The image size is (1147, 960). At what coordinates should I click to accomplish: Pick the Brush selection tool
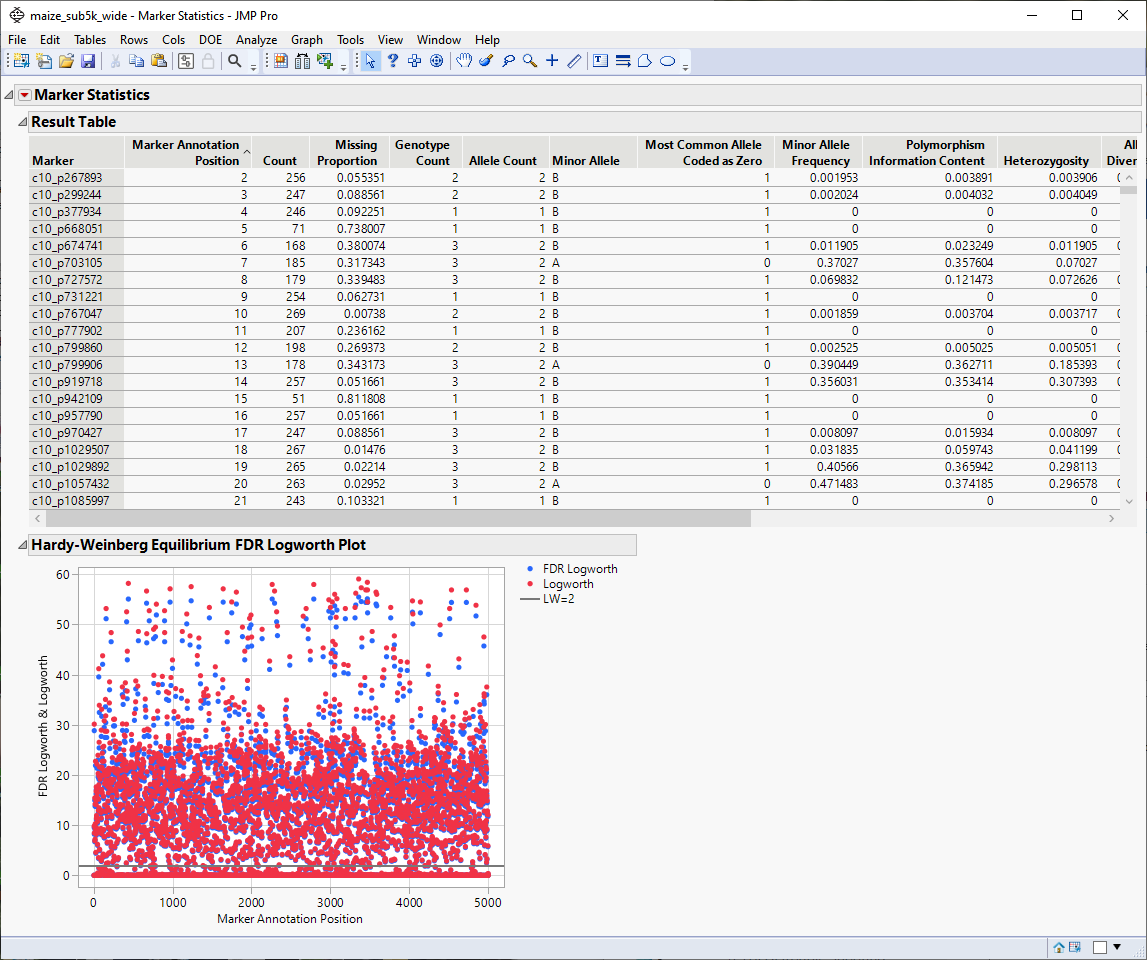click(486, 61)
